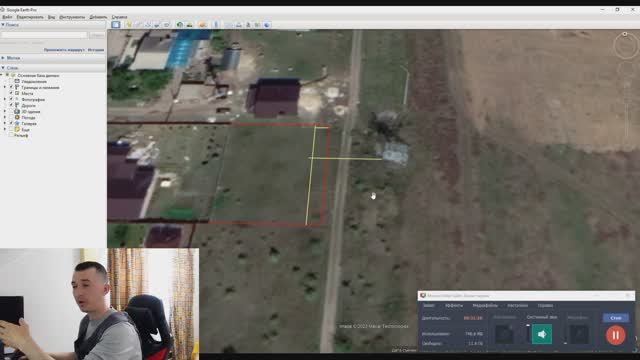Uncheck Места layer checkbox
Image resolution: width=640 pixels, height=360 pixels.
pyautogui.click(x=11, y=93)
